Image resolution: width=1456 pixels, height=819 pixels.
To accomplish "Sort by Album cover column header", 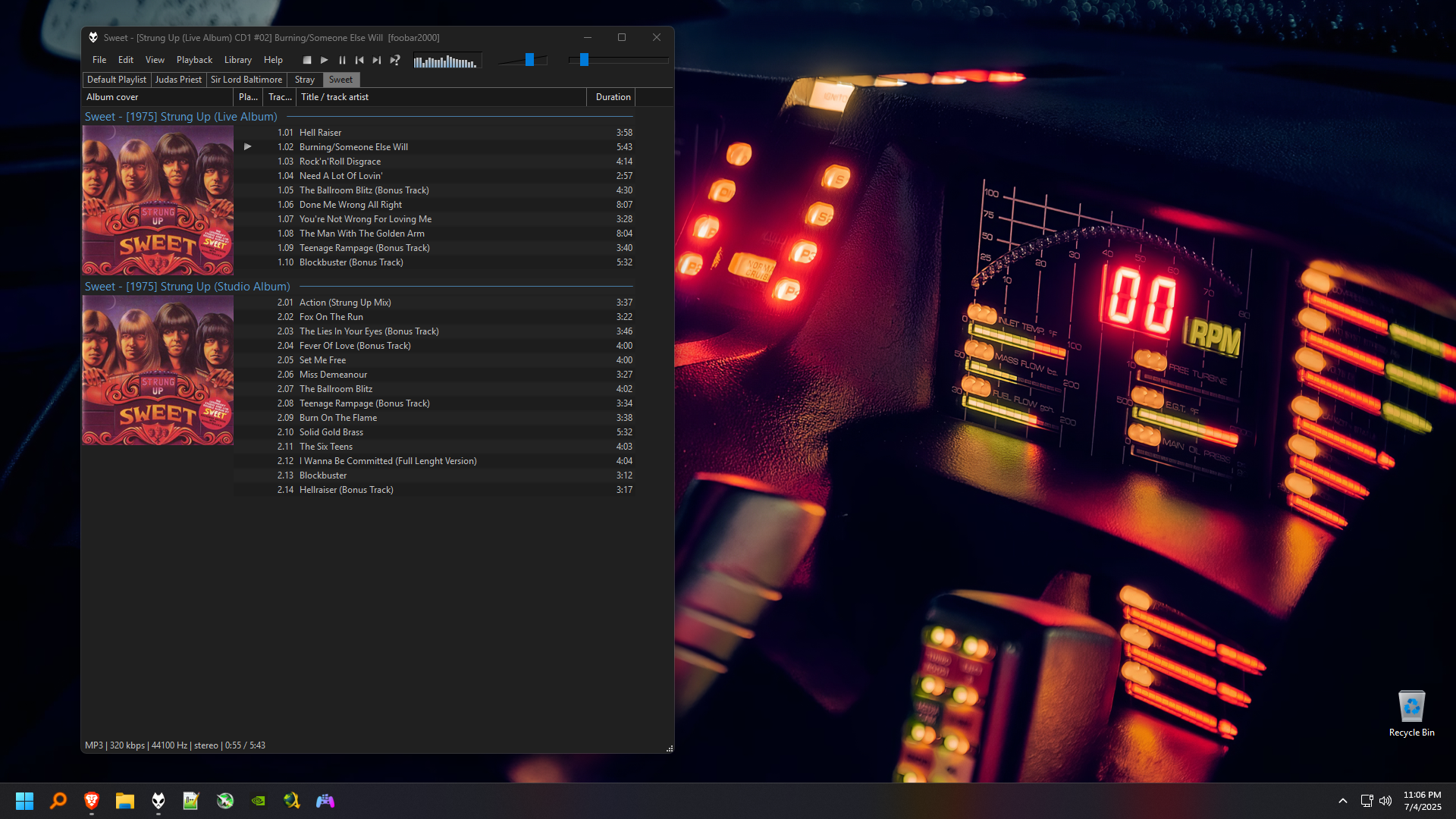I will [x=158, y=97].
